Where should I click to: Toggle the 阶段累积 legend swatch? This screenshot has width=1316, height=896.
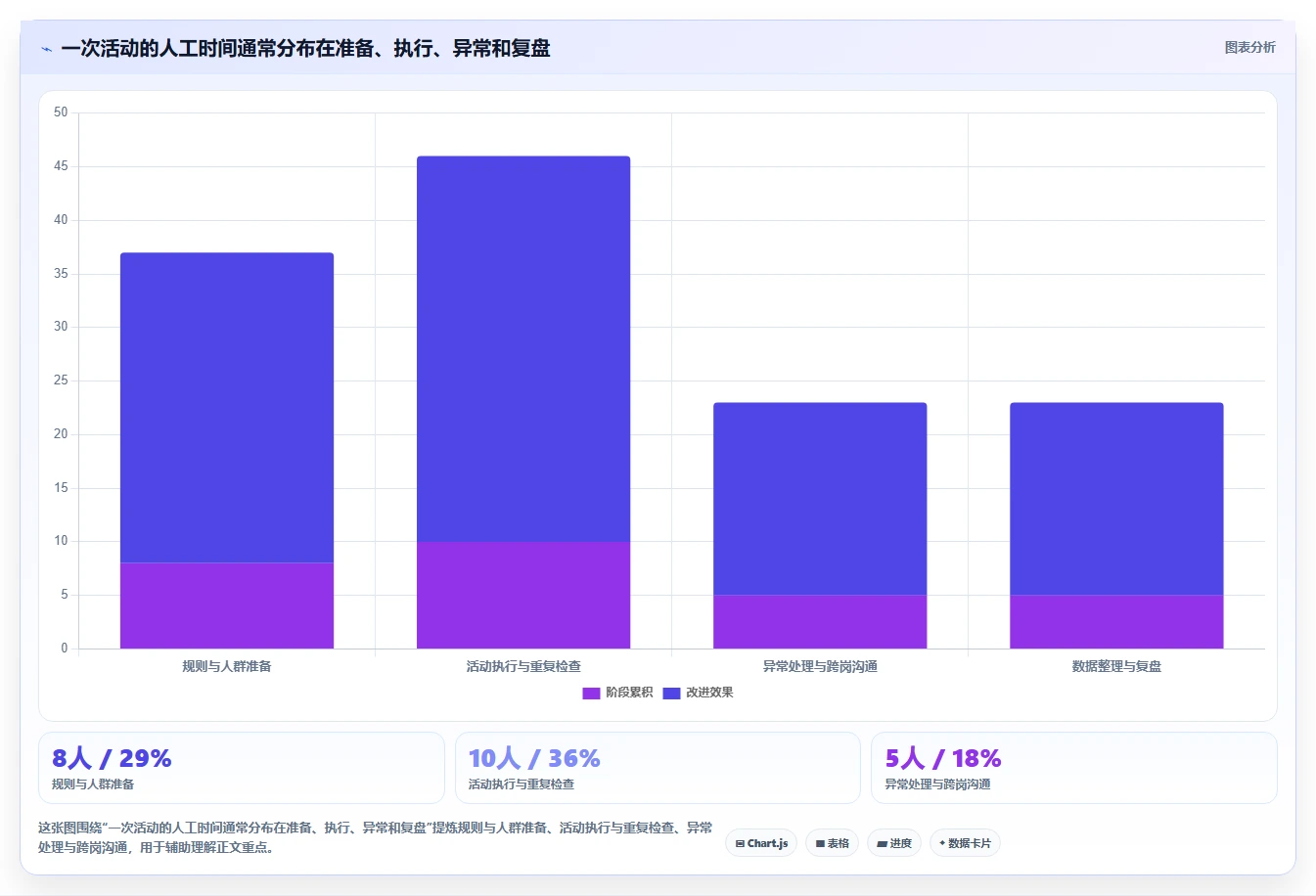tap(591, 693)
